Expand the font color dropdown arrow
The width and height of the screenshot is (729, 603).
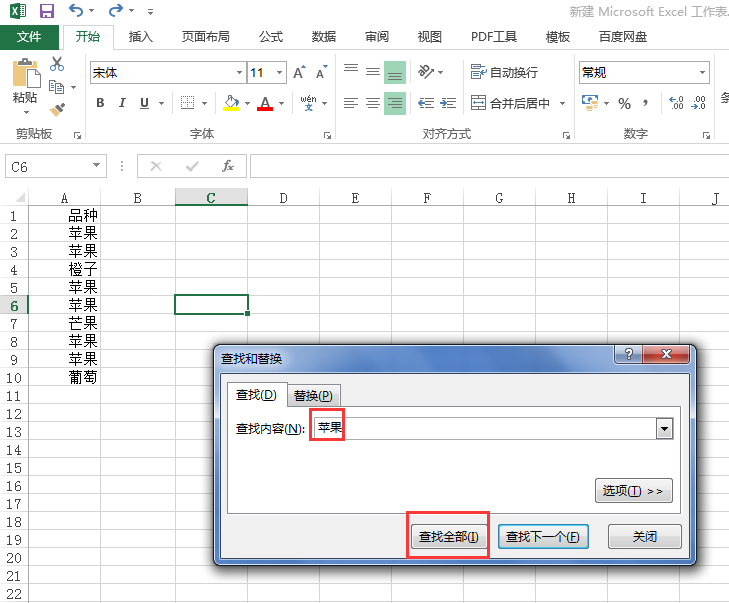point(282,103)
